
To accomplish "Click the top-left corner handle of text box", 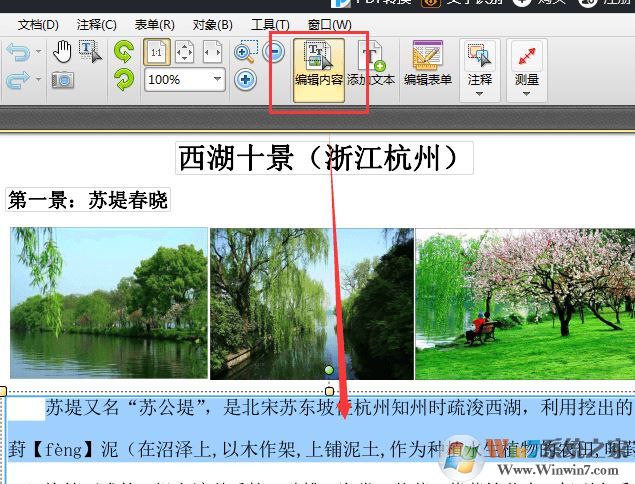I will 2,391.
